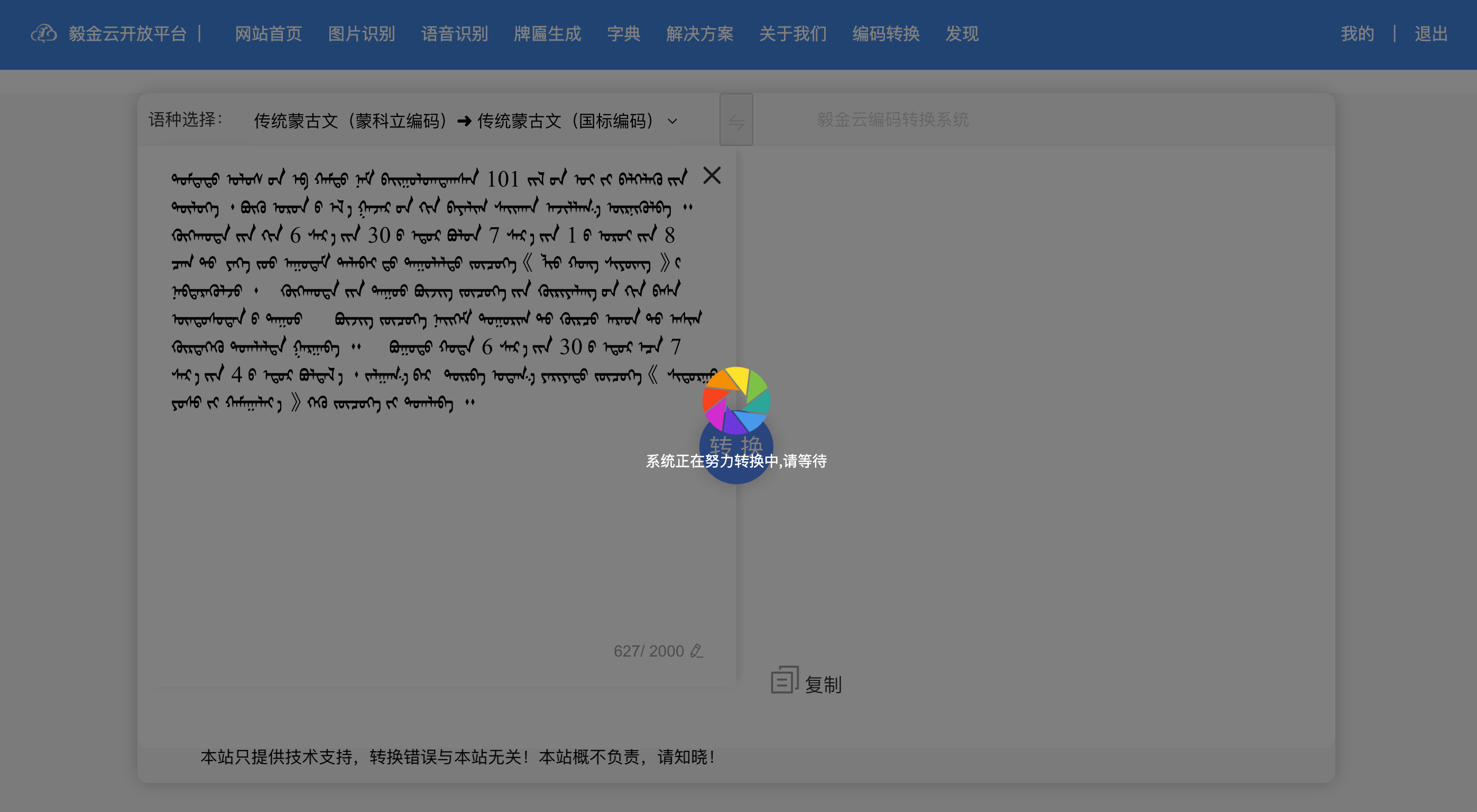Click the pencil icon next to 627/2000

point(697,651)
